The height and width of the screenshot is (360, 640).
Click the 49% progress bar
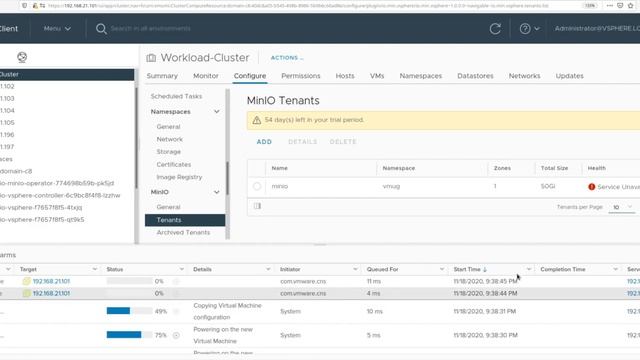(x=129, y=311)
